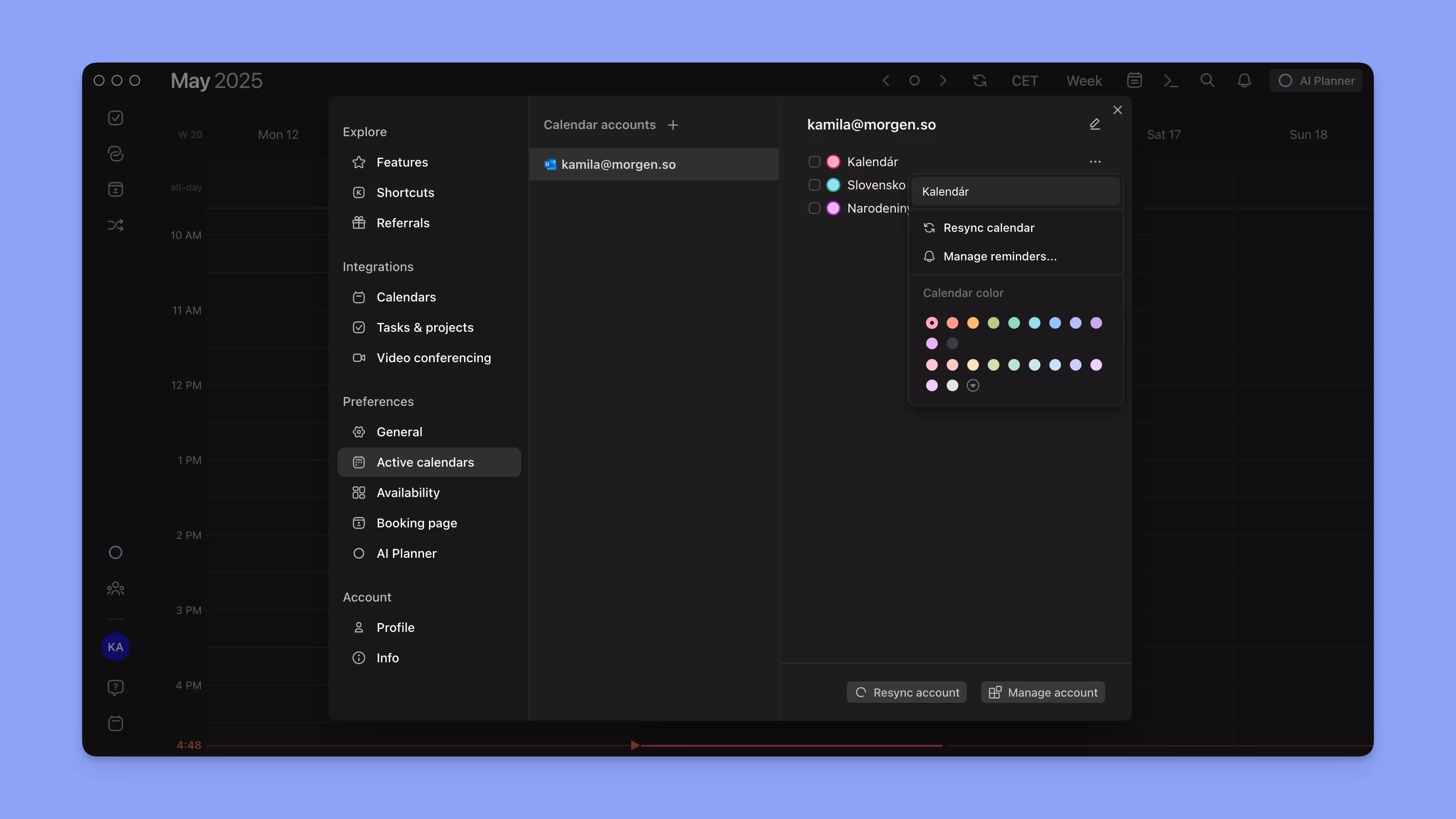Open the booking page icon in left sidebar

(x=116, y=189)
